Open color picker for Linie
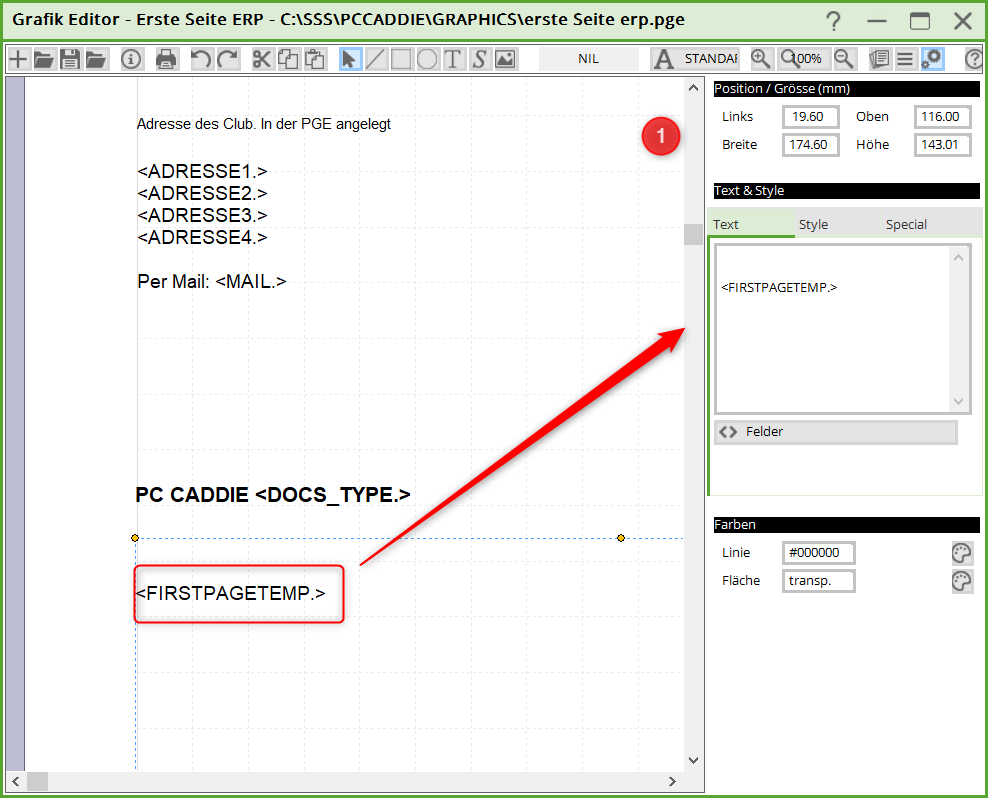 point(961,554)
